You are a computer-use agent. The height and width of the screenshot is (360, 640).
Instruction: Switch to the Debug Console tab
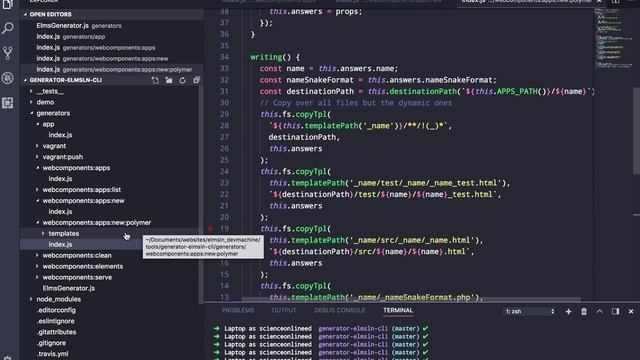tap(340, 310)
